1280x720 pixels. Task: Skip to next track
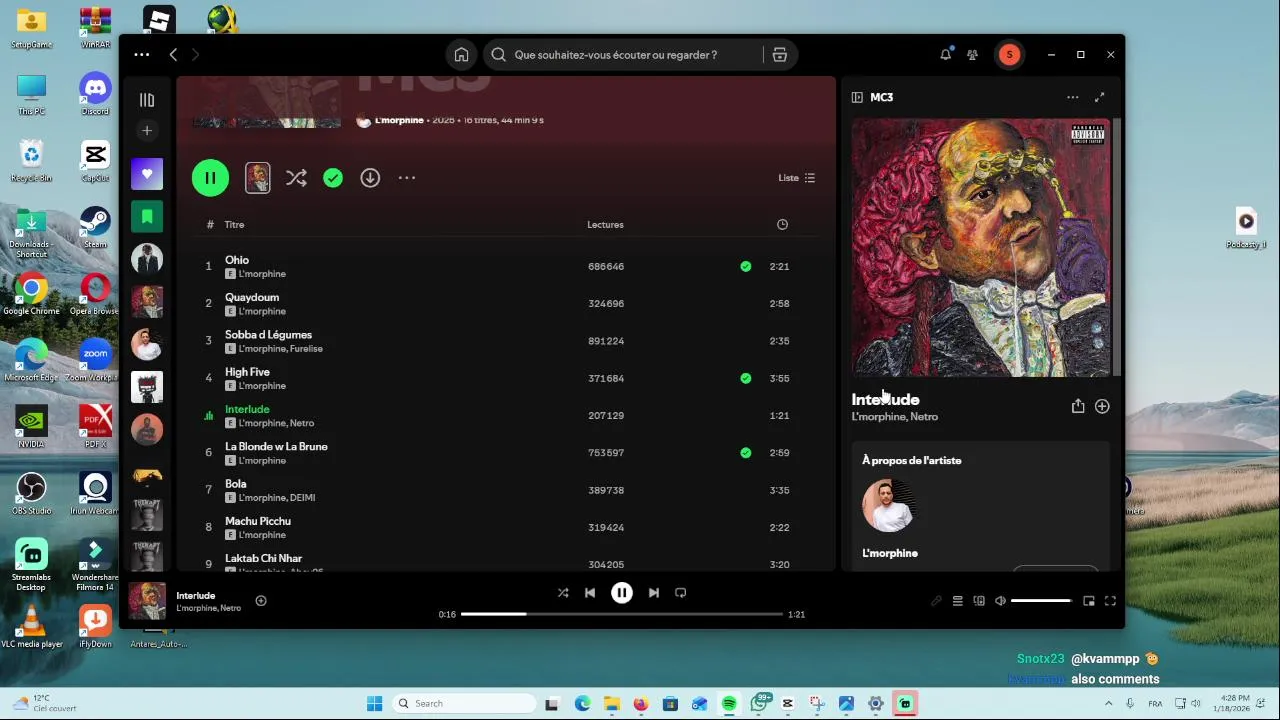pyautogui.click(x=654, y=593)
